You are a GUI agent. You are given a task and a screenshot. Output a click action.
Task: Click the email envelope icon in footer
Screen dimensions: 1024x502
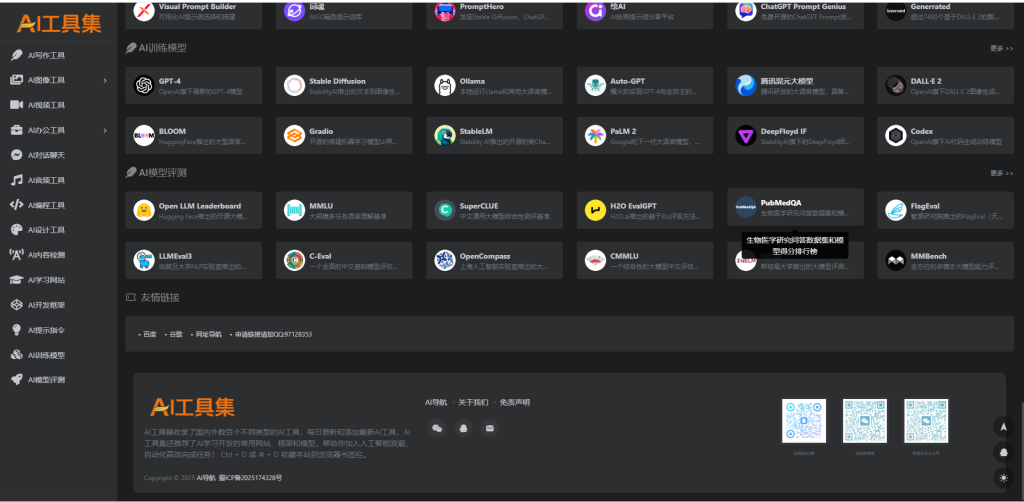tap(489, 428)
